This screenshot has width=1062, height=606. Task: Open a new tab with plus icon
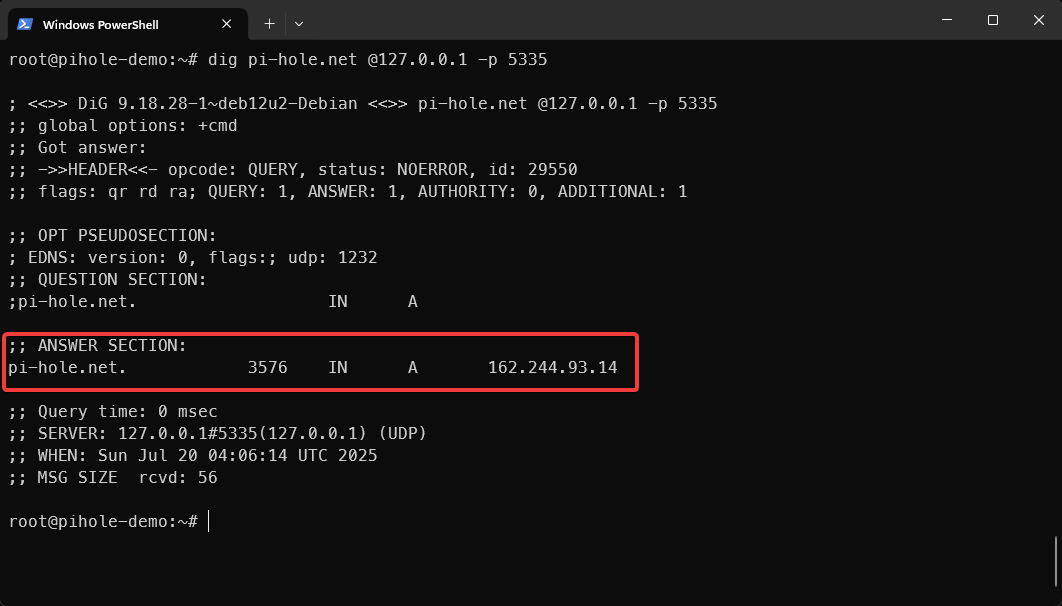(269, 23)
